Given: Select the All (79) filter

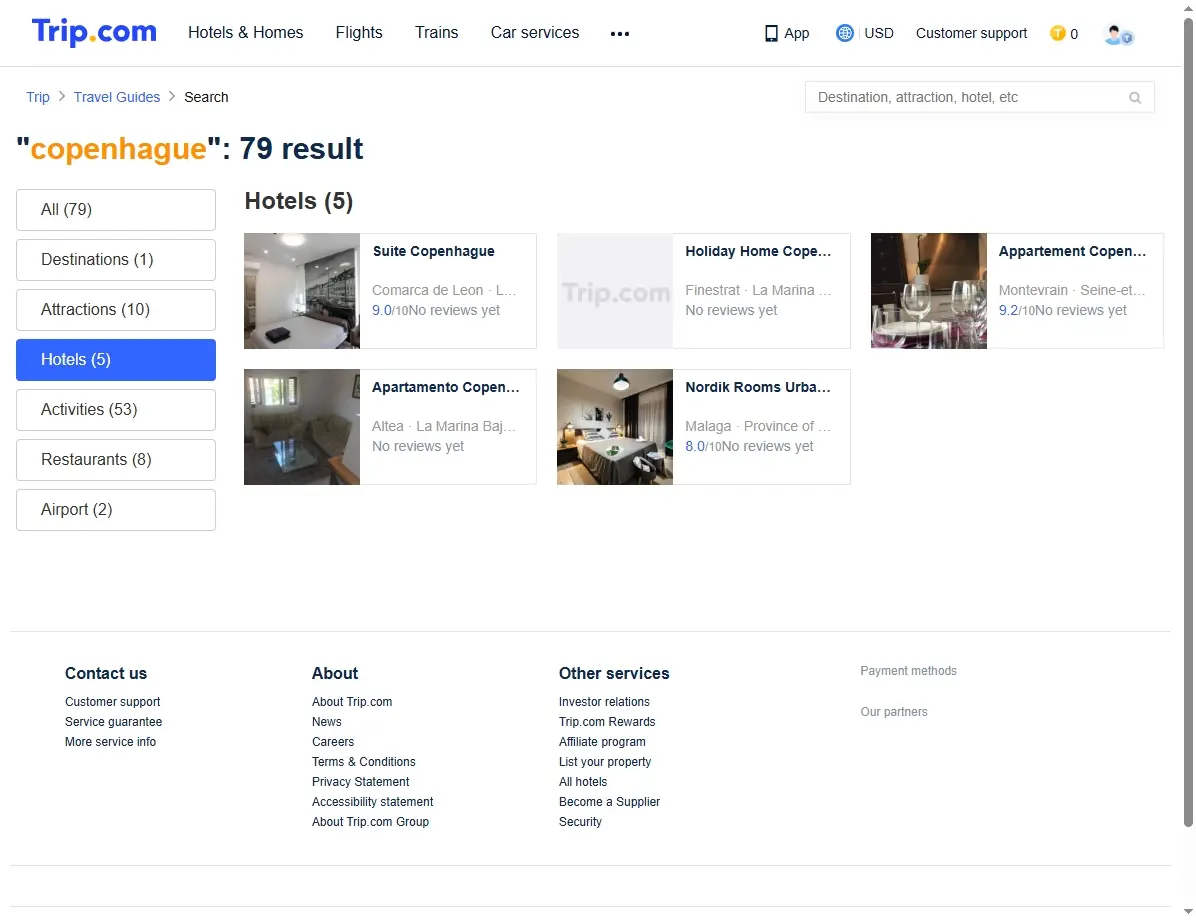Looking at the screenshot, I should click(116, 210).
